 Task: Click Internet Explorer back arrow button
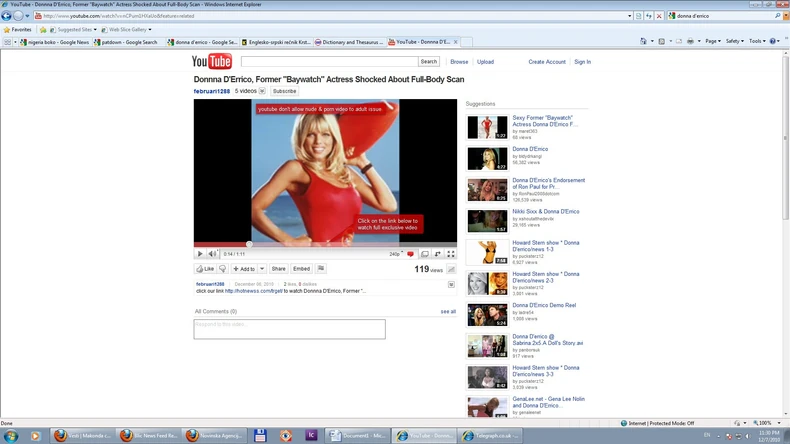[x=7, y=16]
